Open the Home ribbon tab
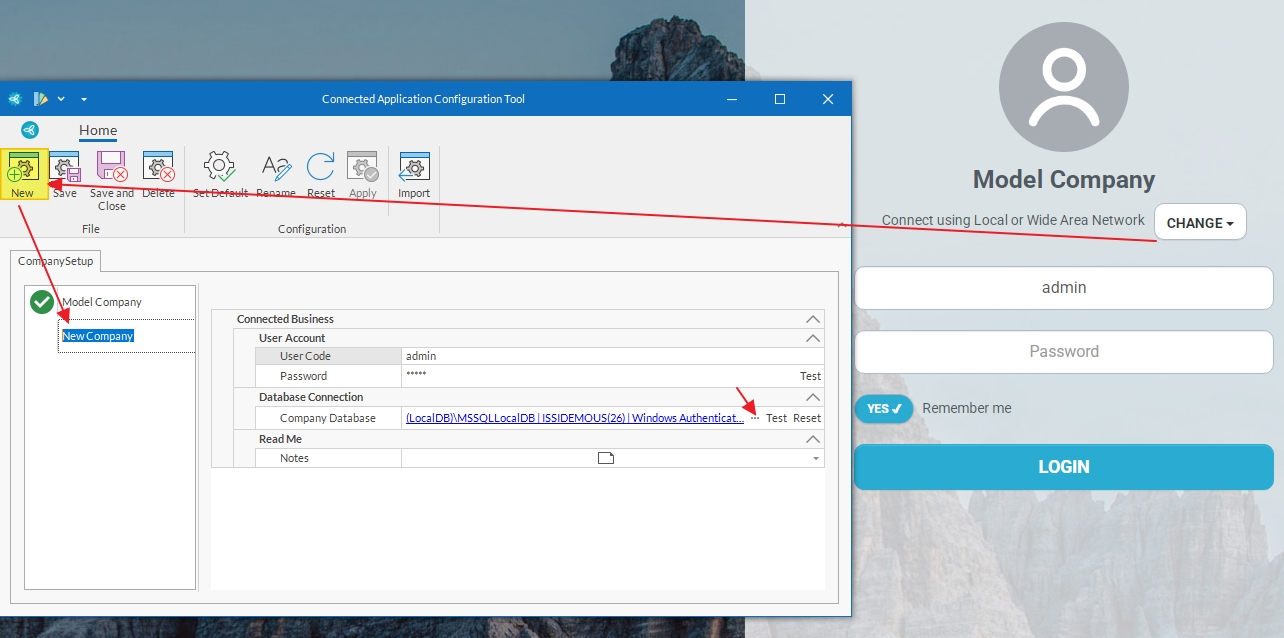This screenshot has height=638, width=1284. [x=98, y=130]
